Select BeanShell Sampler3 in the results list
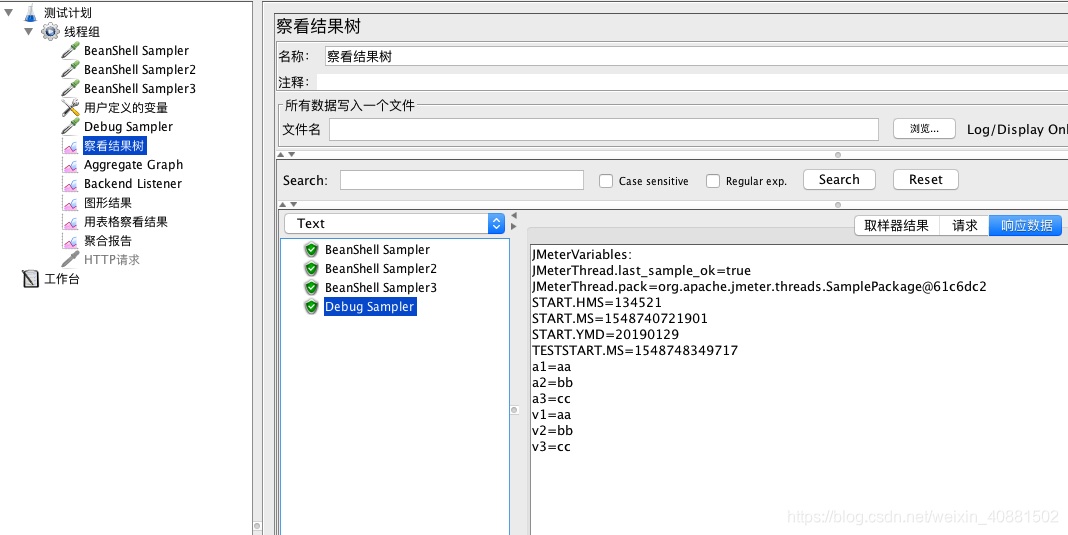 coord(381,288)
